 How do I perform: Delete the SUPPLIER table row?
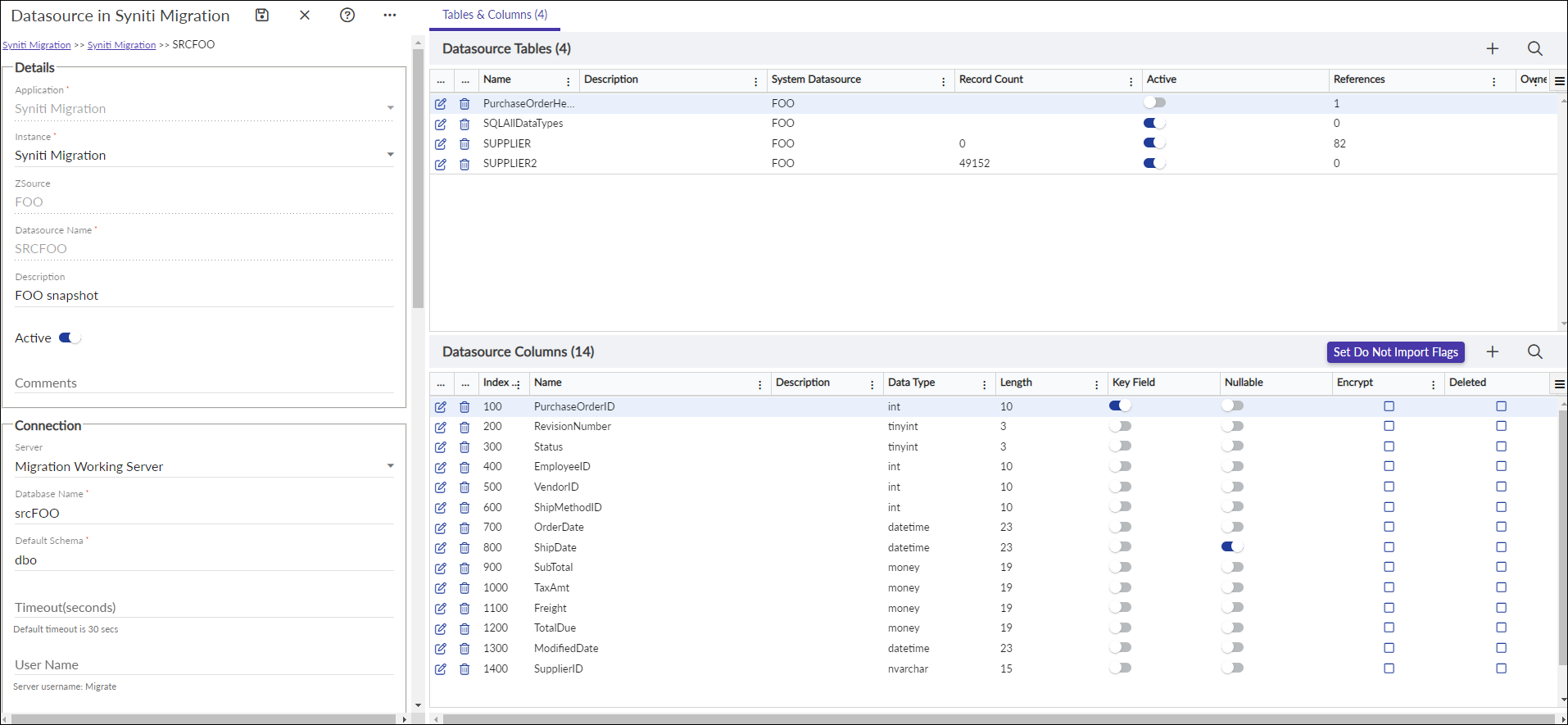pos(465,143)
